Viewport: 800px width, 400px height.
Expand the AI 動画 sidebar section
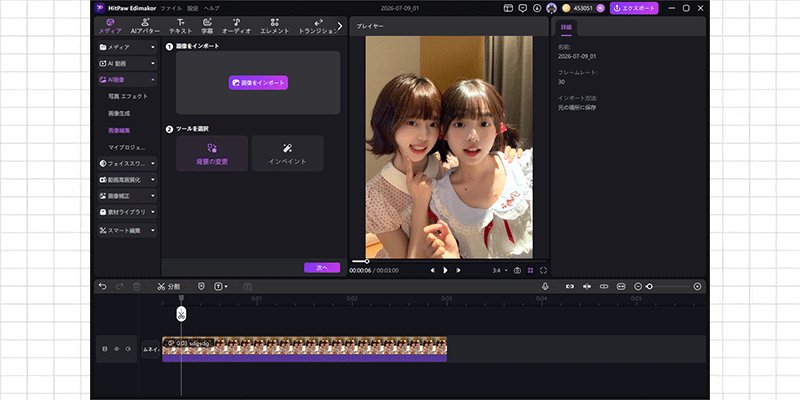click(128, 63)
